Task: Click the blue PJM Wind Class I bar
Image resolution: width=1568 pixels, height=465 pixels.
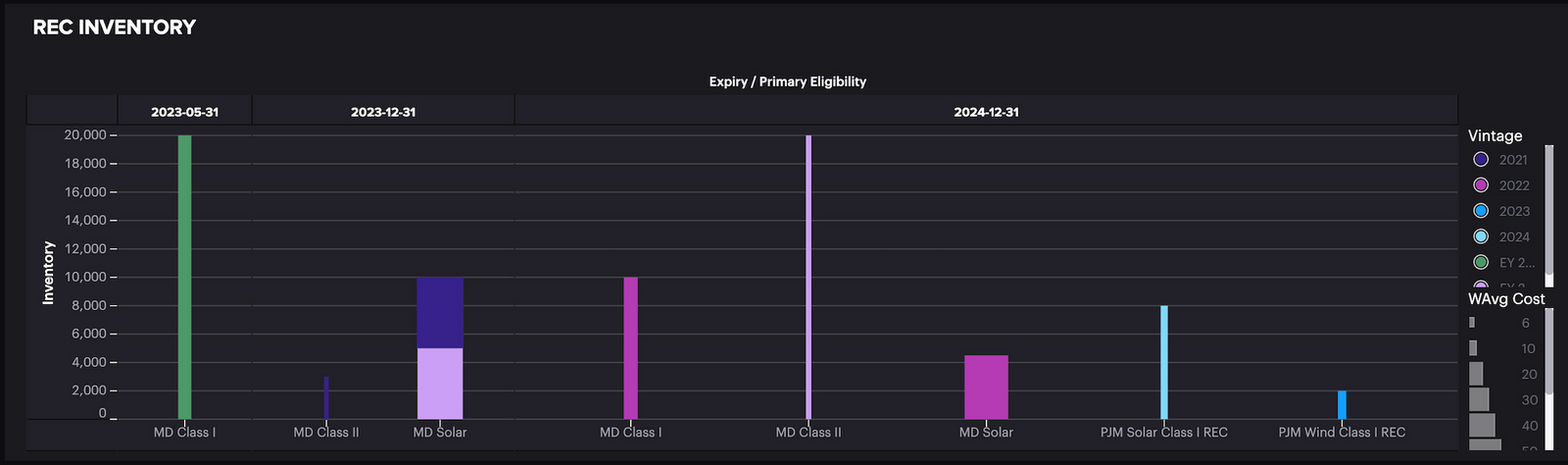Action: point(1342,404)
